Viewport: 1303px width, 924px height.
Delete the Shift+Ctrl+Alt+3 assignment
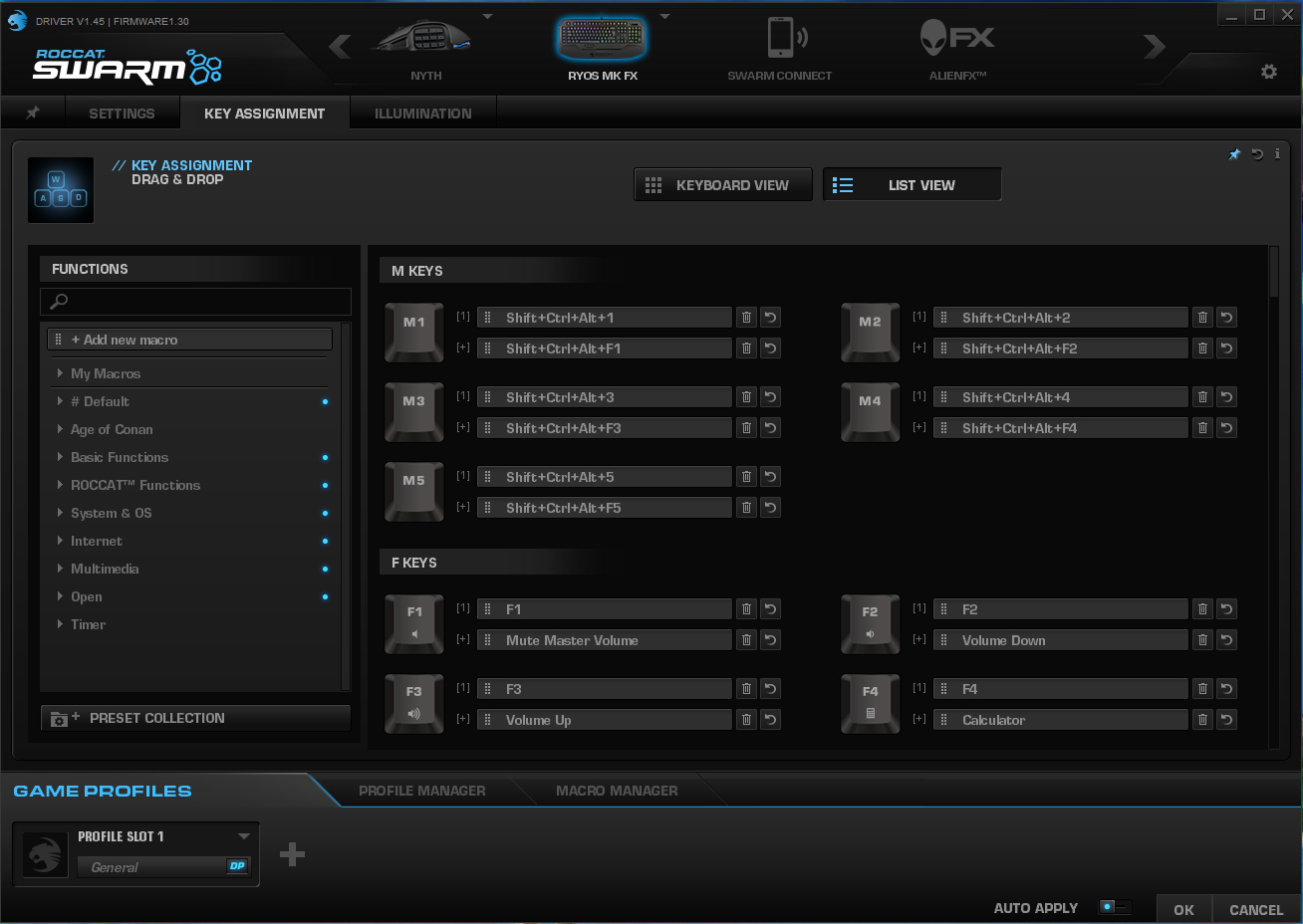coord(746,397)
